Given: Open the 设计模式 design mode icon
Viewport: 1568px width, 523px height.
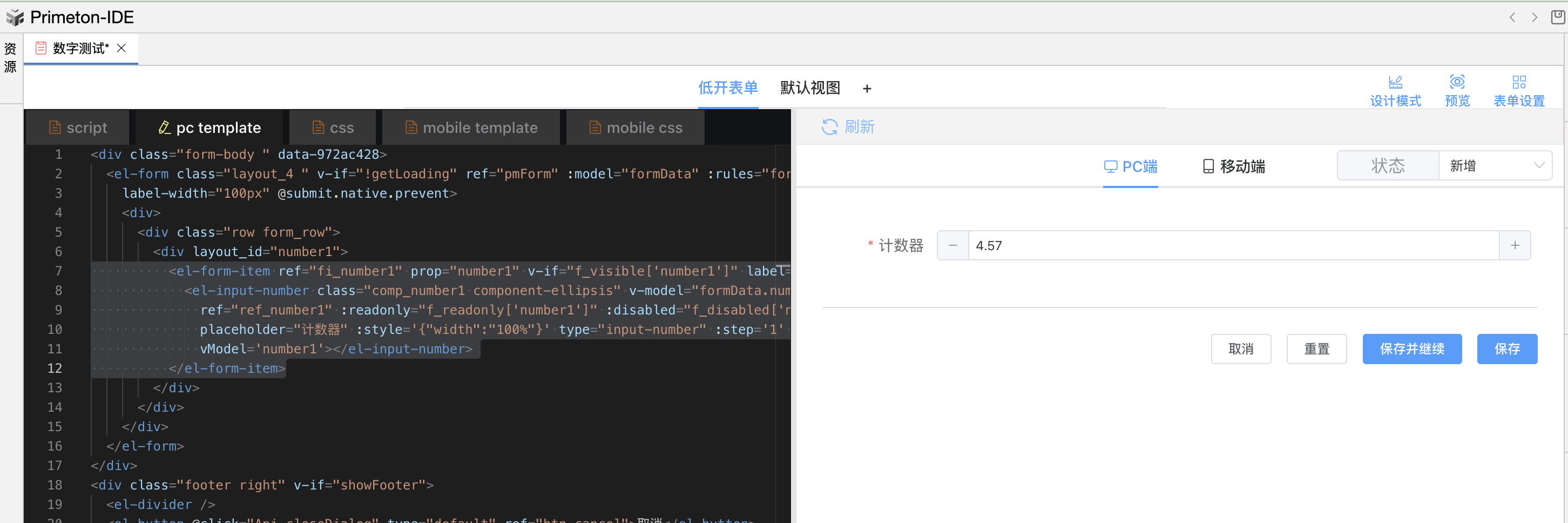Looking at the screenshot, I should [1395, 83].
